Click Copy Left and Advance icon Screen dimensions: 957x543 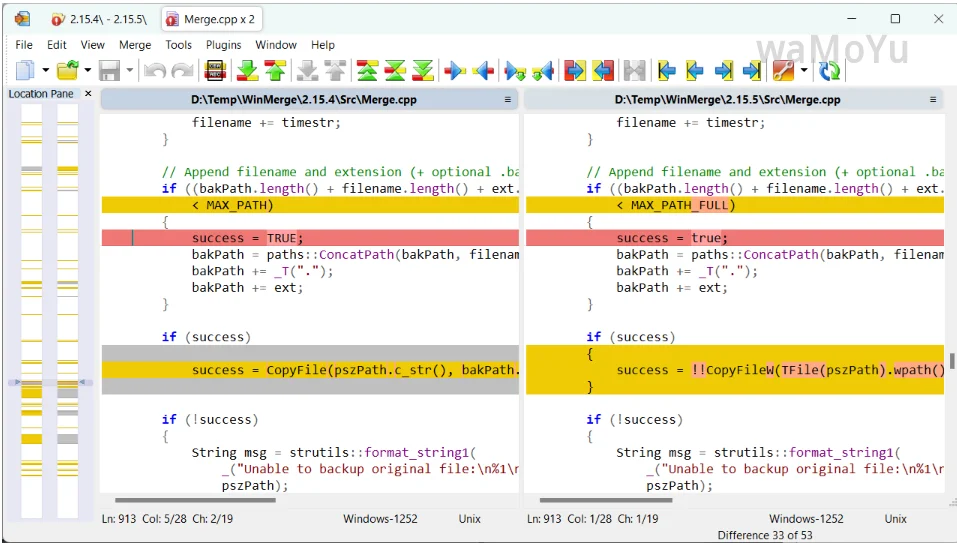(x=543, y=71)
